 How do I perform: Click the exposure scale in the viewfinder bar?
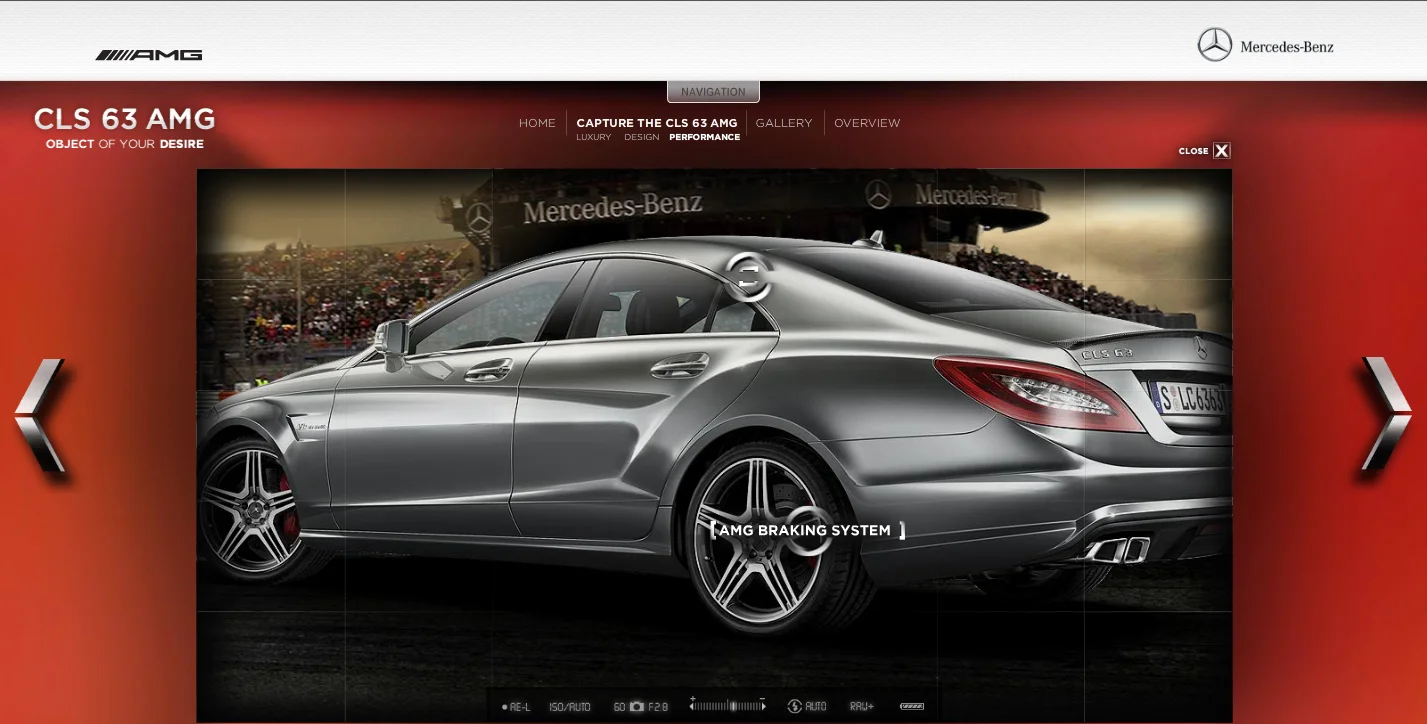tap(727, 705)
